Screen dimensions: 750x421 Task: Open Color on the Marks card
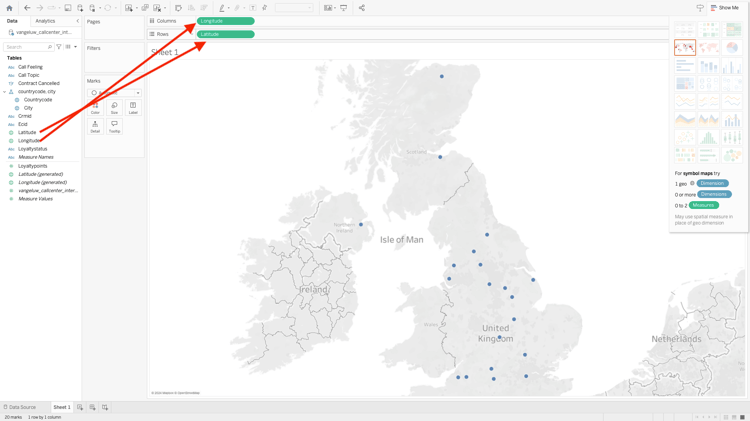click(x=95, y=108)
